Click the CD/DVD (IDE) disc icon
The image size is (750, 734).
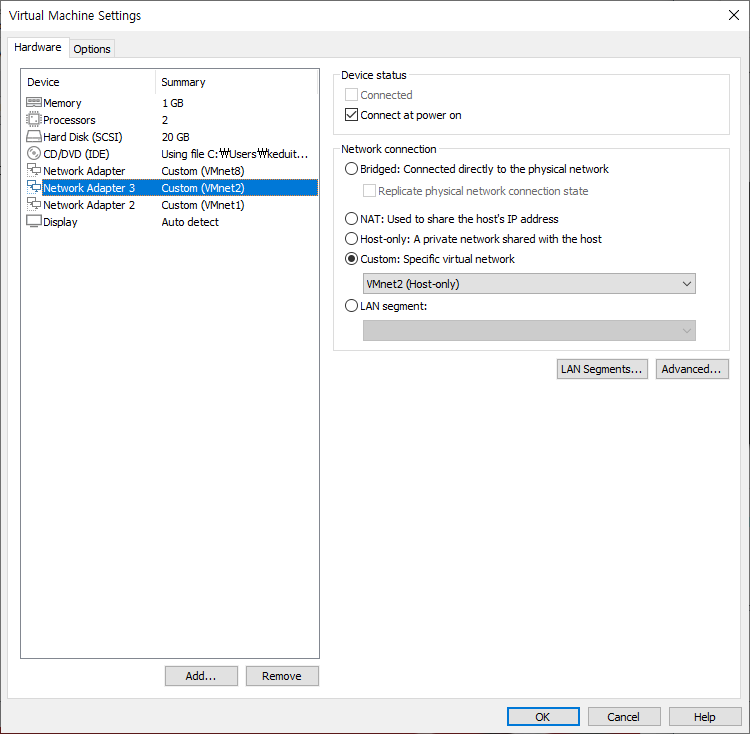[x=33, y=153]
